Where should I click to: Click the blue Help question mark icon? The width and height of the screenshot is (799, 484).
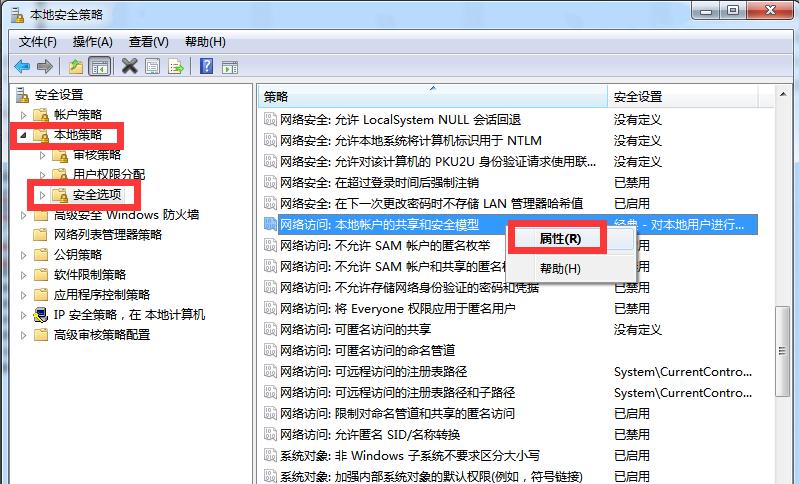coord(206,66)
